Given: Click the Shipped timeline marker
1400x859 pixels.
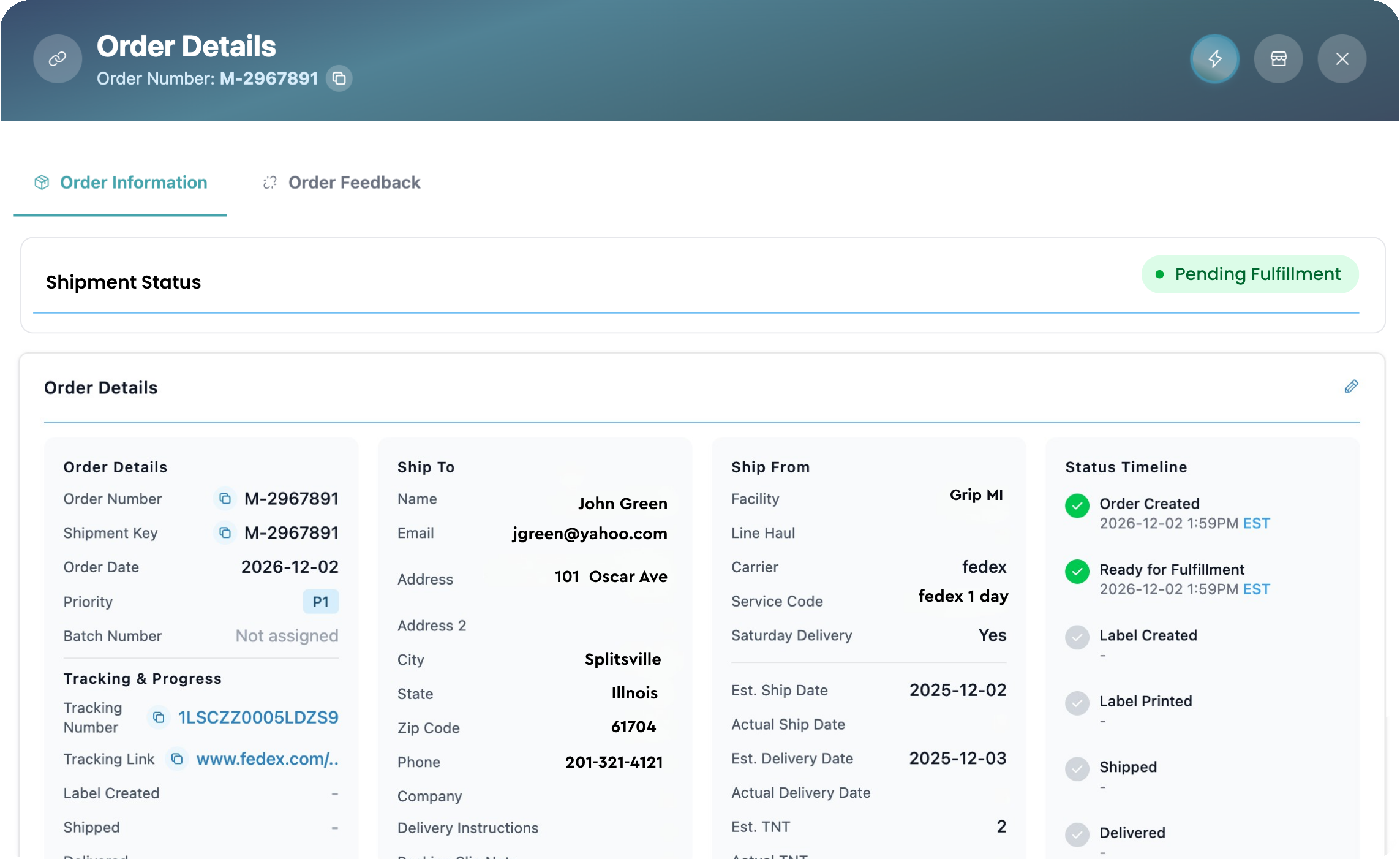Looking at the screenshot, I should [x=1077, y=769].
